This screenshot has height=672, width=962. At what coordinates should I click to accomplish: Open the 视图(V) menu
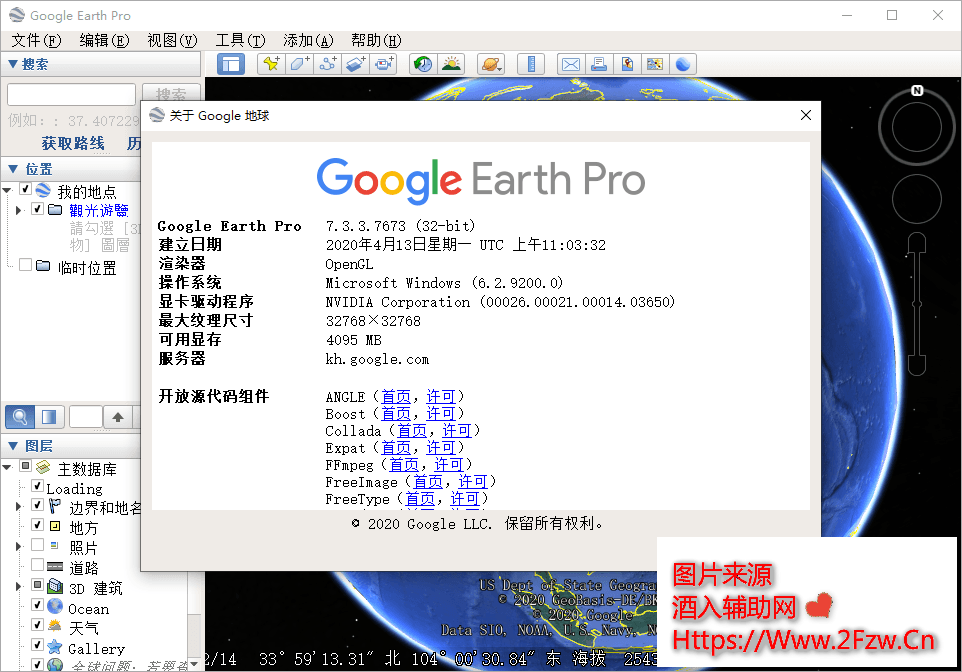[172, 41]
